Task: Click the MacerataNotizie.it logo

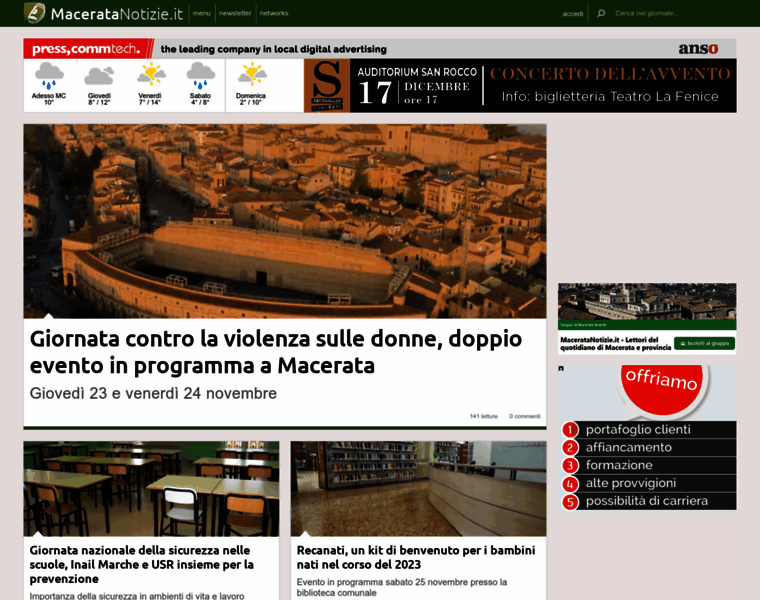Action: [104, 13]
